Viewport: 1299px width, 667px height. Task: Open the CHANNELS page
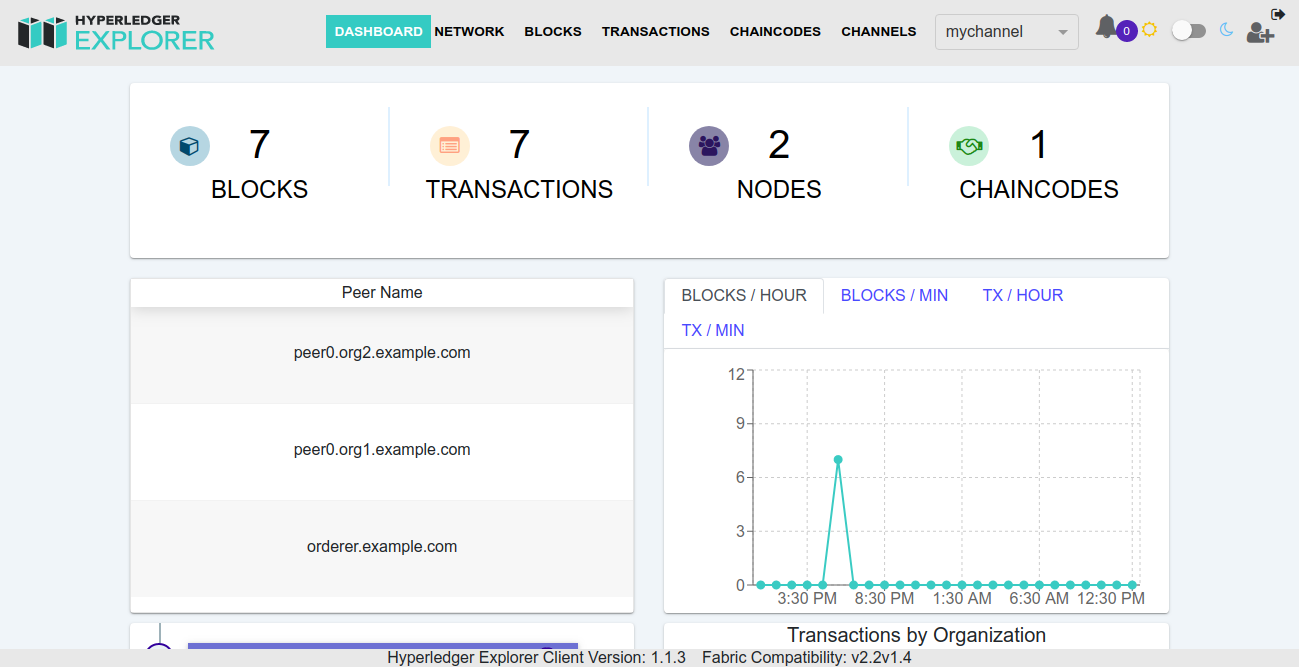(878, 31)
